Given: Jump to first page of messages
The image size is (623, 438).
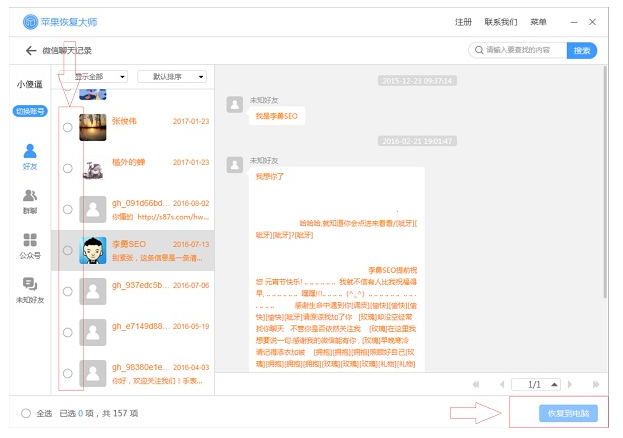Looking at the screenshot, I should coord(476,384).
